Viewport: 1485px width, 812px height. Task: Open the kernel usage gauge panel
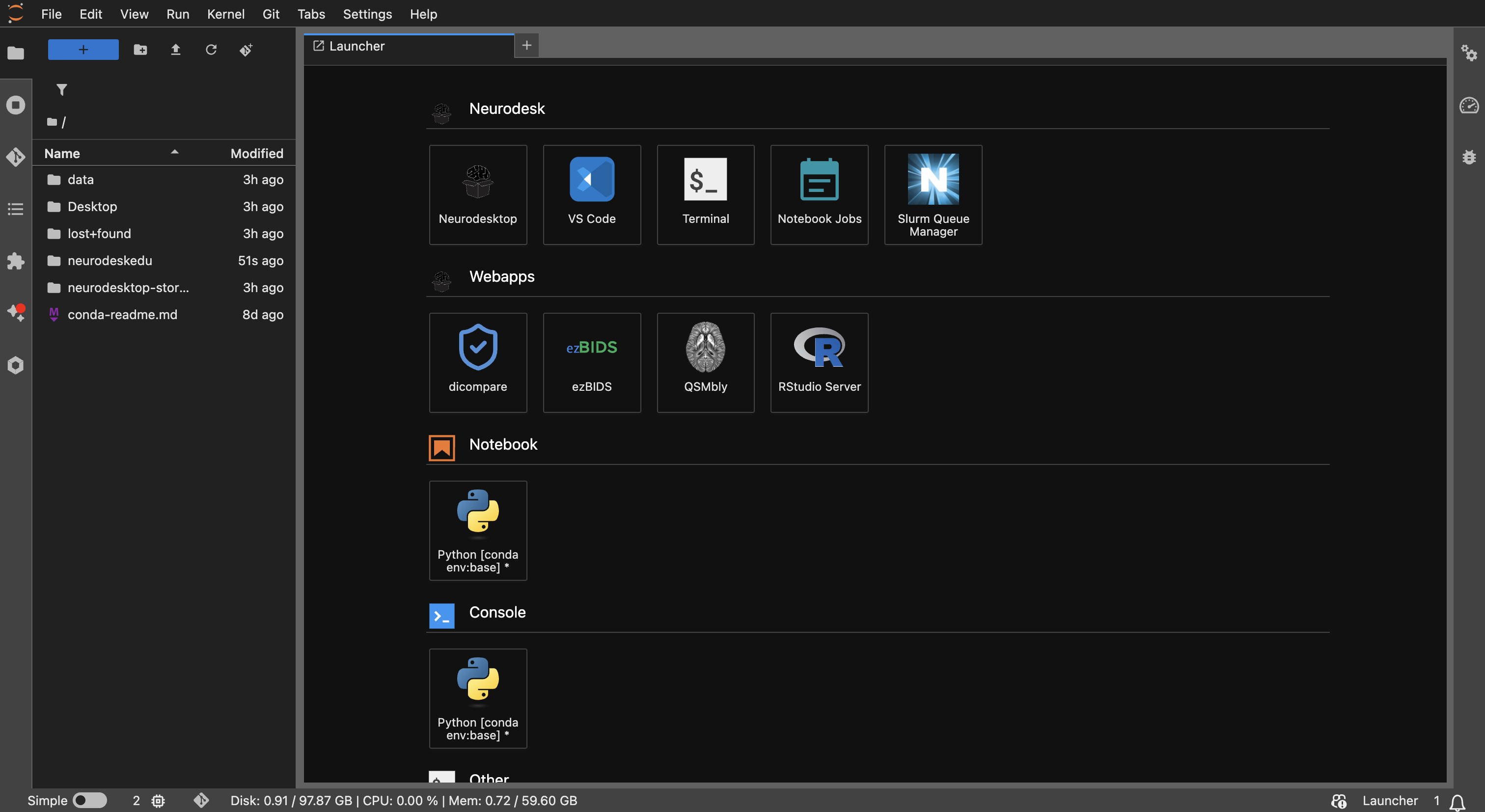pos(1468,105)
